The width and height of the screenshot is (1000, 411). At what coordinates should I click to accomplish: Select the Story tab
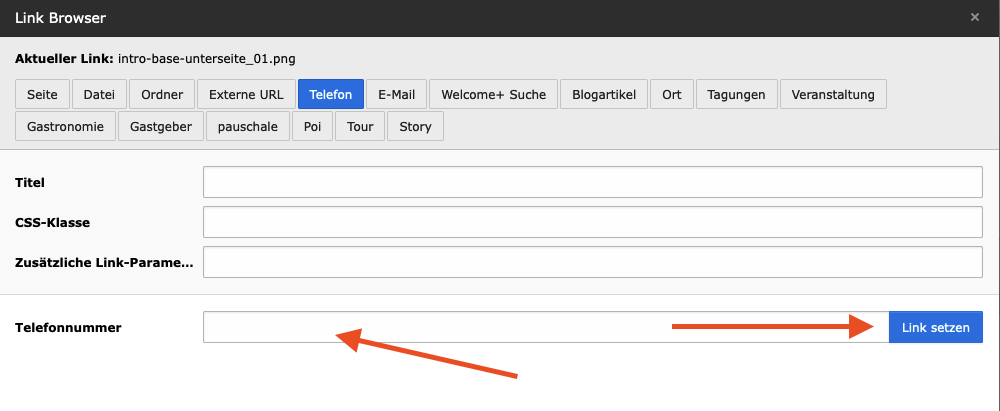[415, 126]
